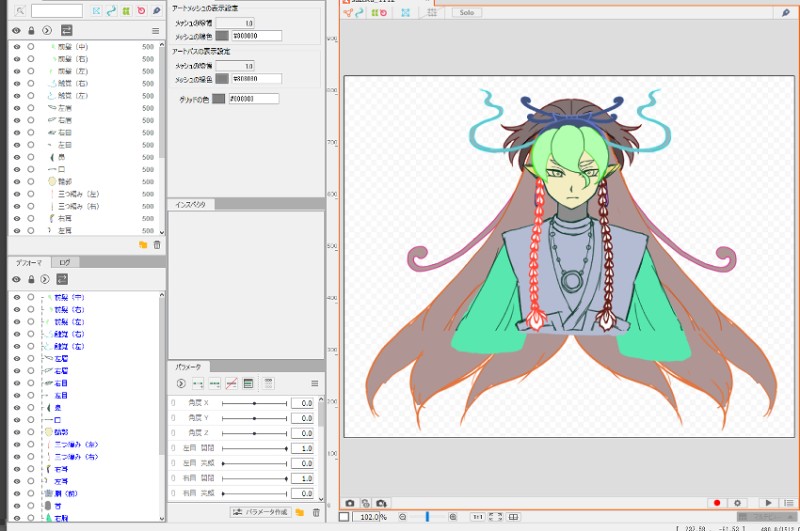This screenshot has height=531, width=800.
Task: Click the list icon right of play button
Action: 789,503
